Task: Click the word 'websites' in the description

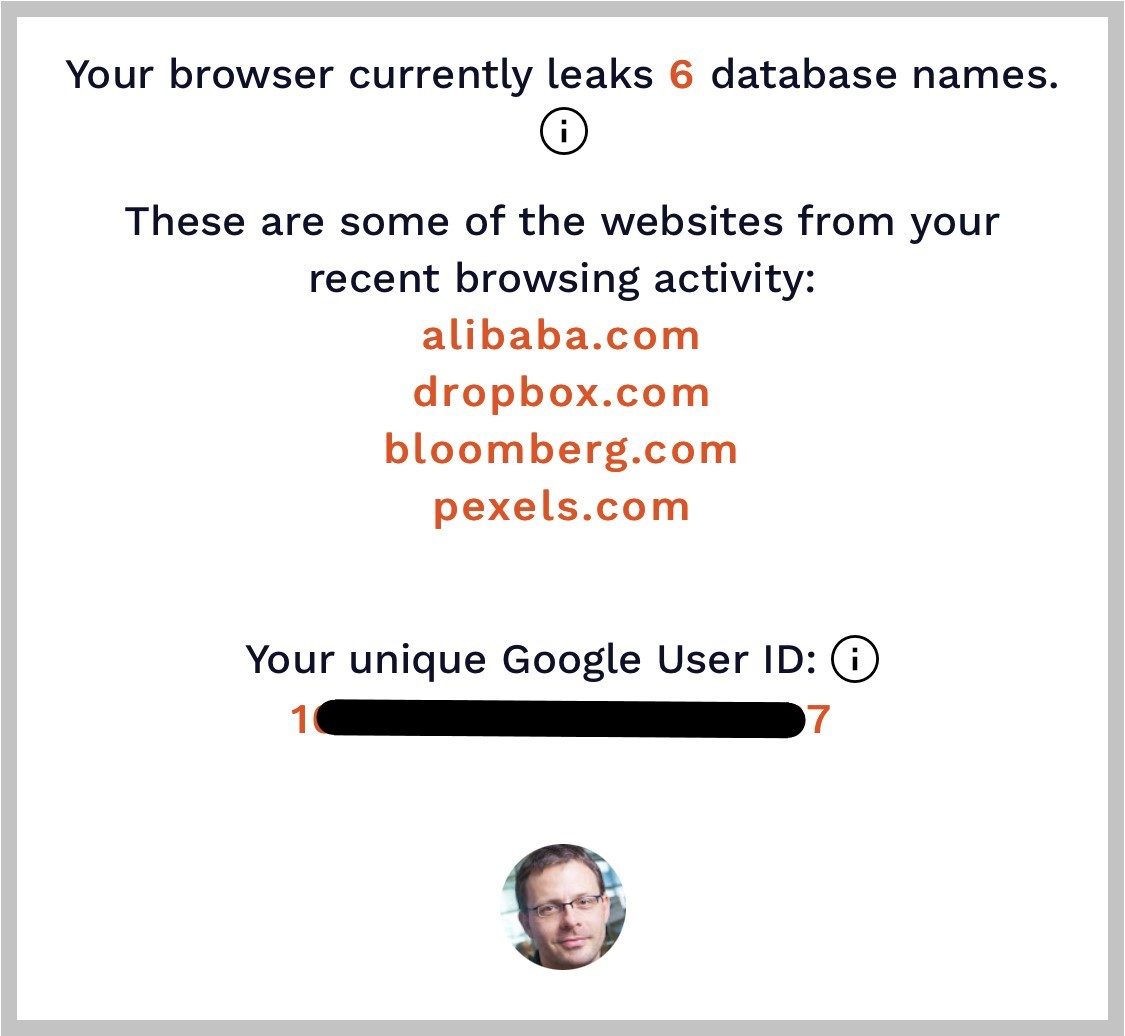Action: [692, 221]
